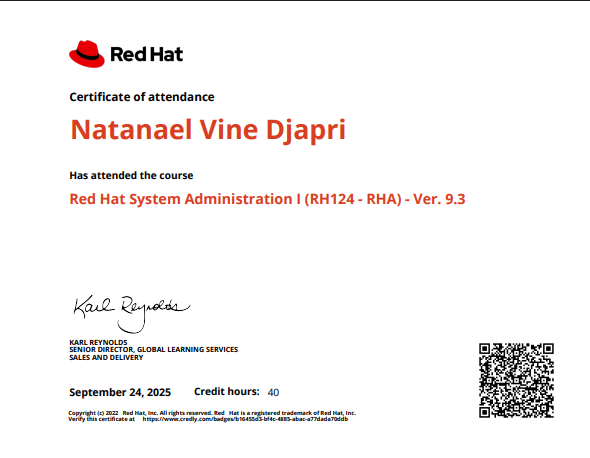Open the Credly verification URL
Image resolution: width=590 pixels, height=458 pixels.
pos(245,419)
